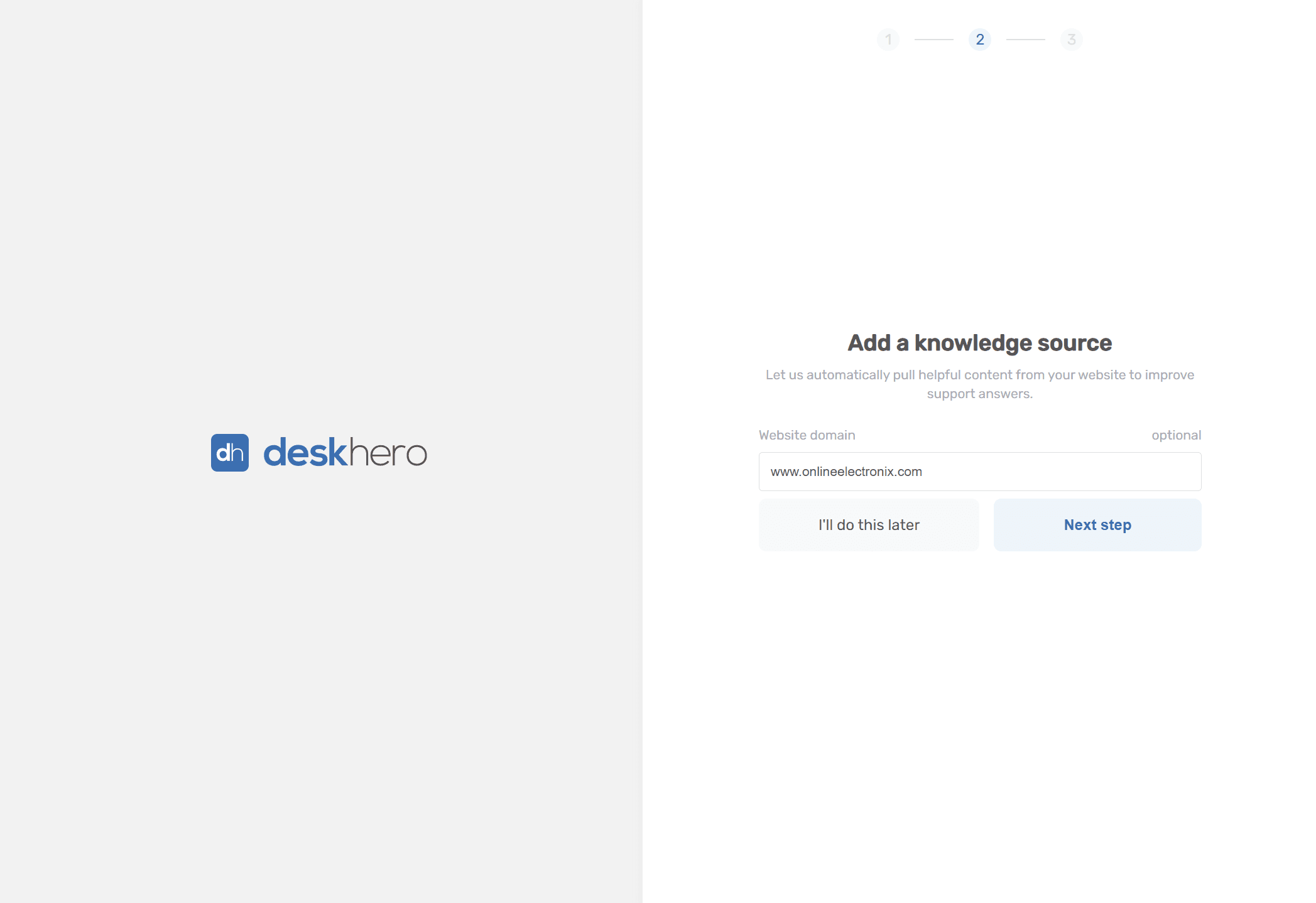
Task: Click the word 'hero' in the logo
Action: point(388,452)
